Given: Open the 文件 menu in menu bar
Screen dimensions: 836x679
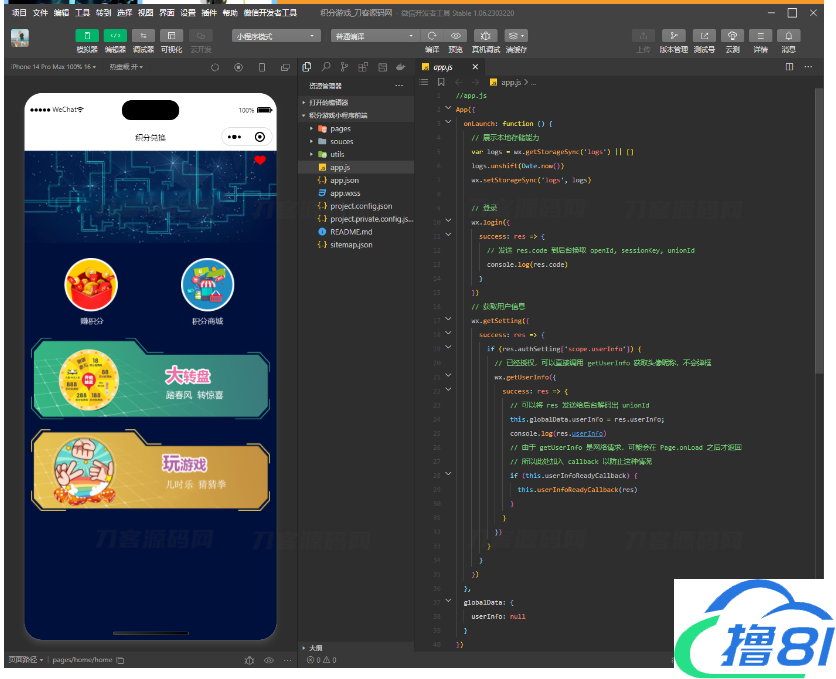Looking at the screenshot, I should [40, 13].
